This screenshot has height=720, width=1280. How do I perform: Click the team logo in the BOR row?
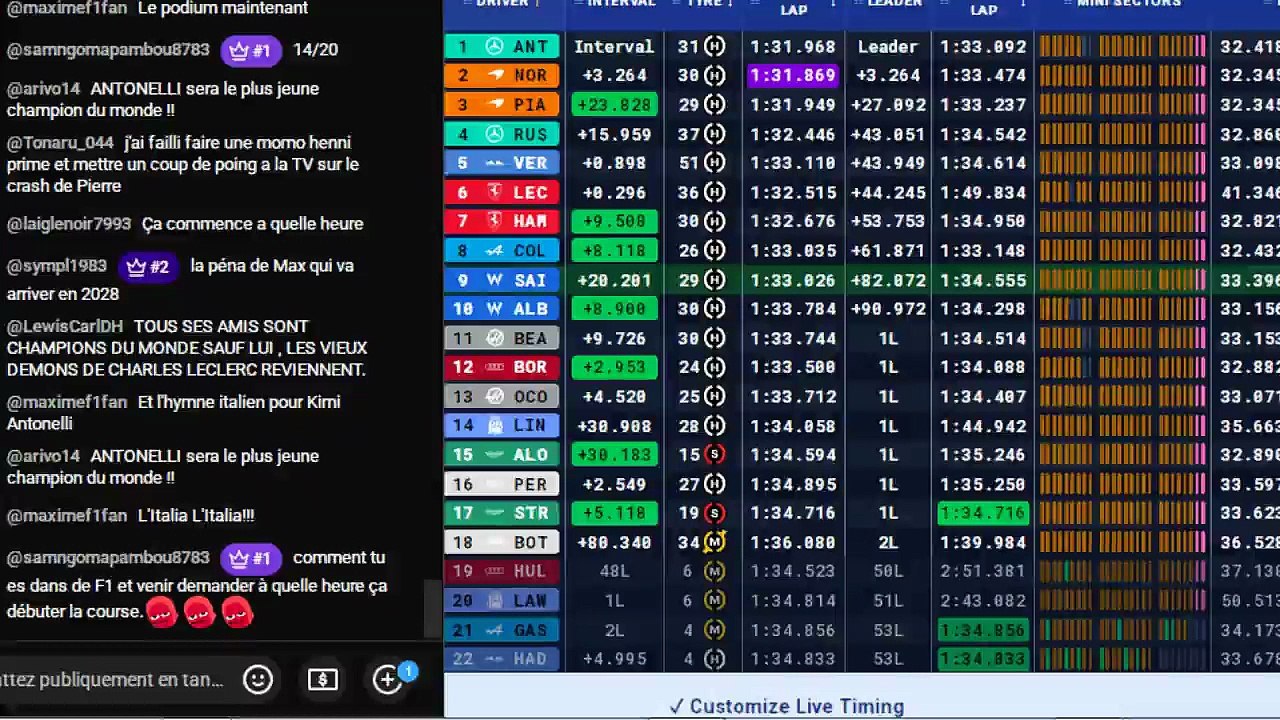click(x=494, y=368)
